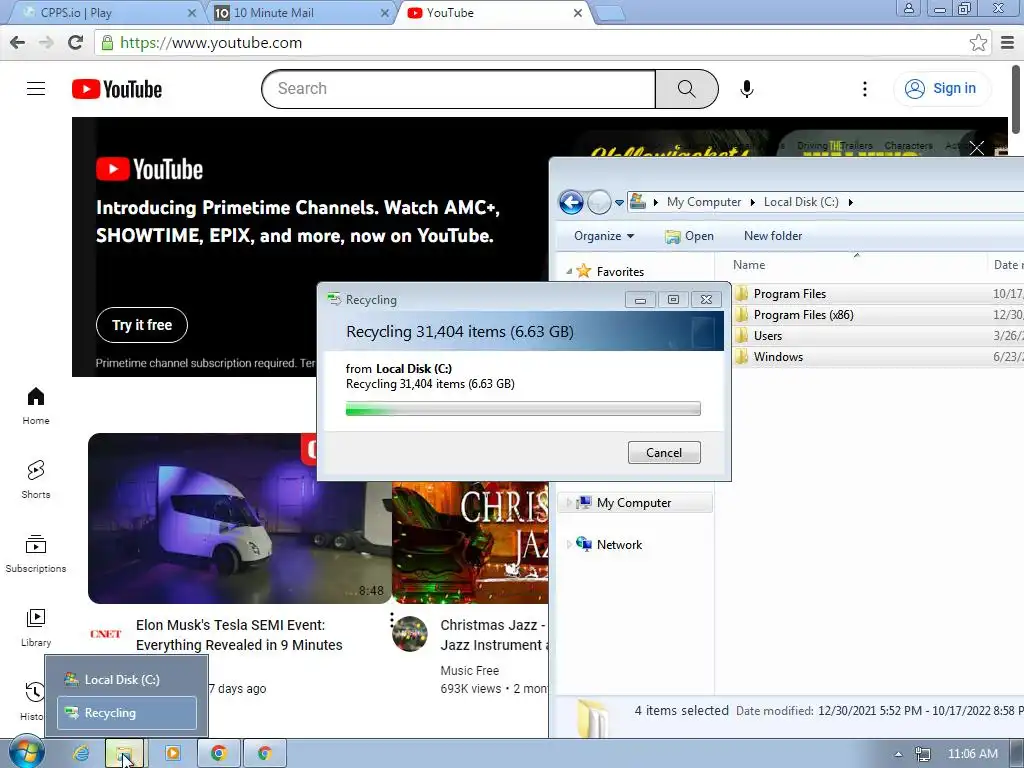Screen dimensions: 1024x768
Task: Cancel the Recycling operation
Action: 664,453
